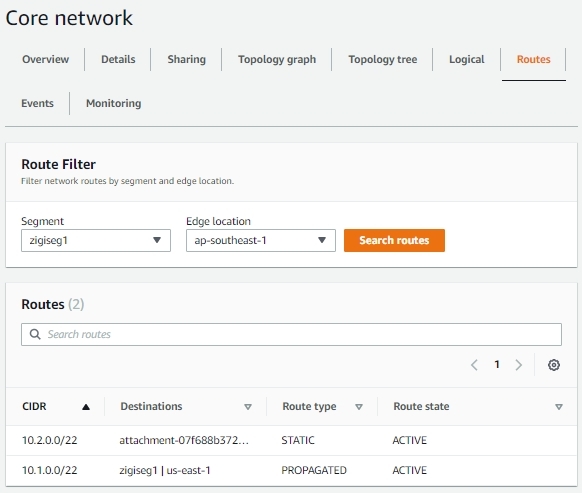Open the Segment dropdown showing zigiseg1

click(x=96, y=241)
